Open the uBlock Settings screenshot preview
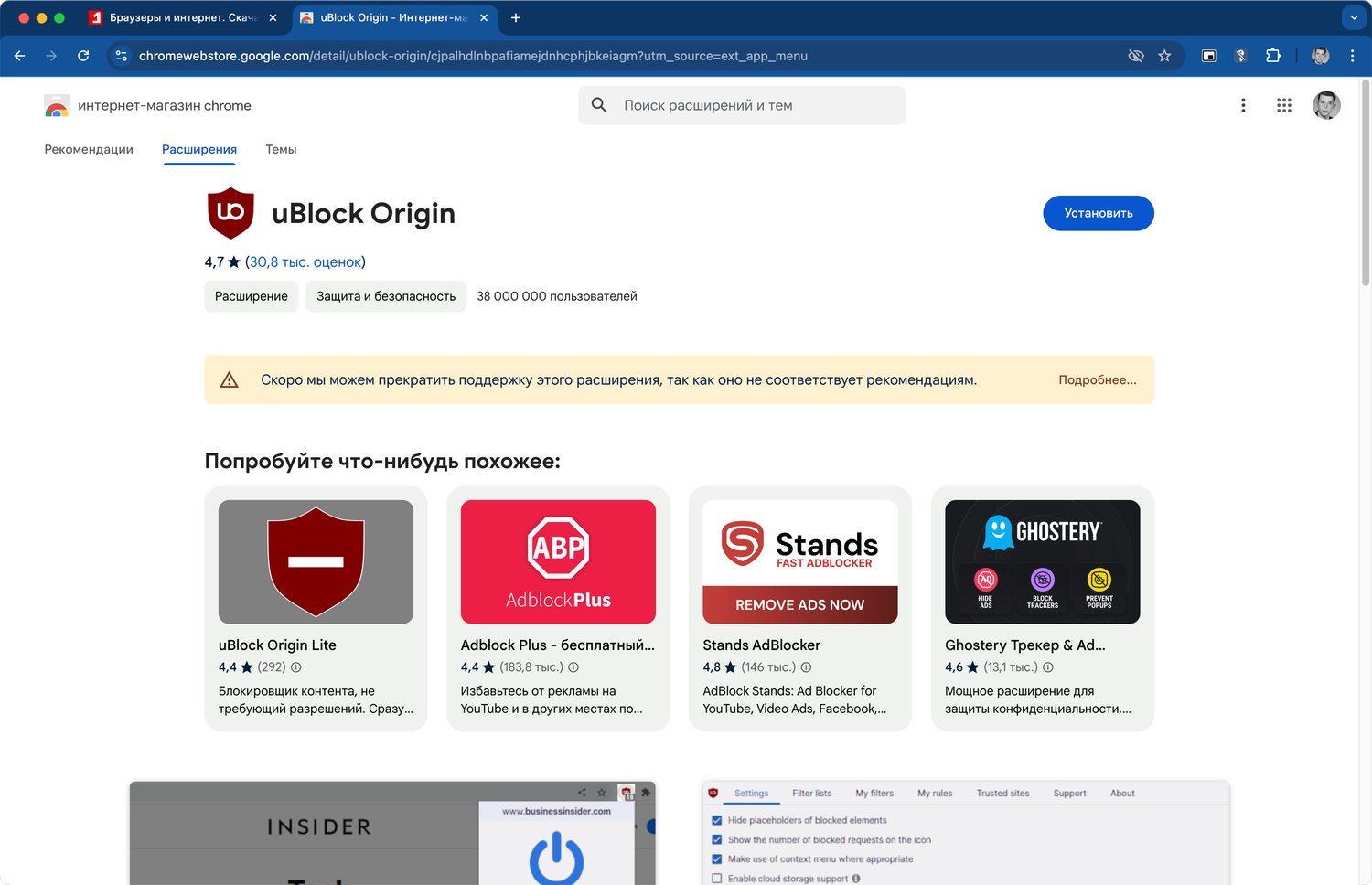 click(966, 833)
